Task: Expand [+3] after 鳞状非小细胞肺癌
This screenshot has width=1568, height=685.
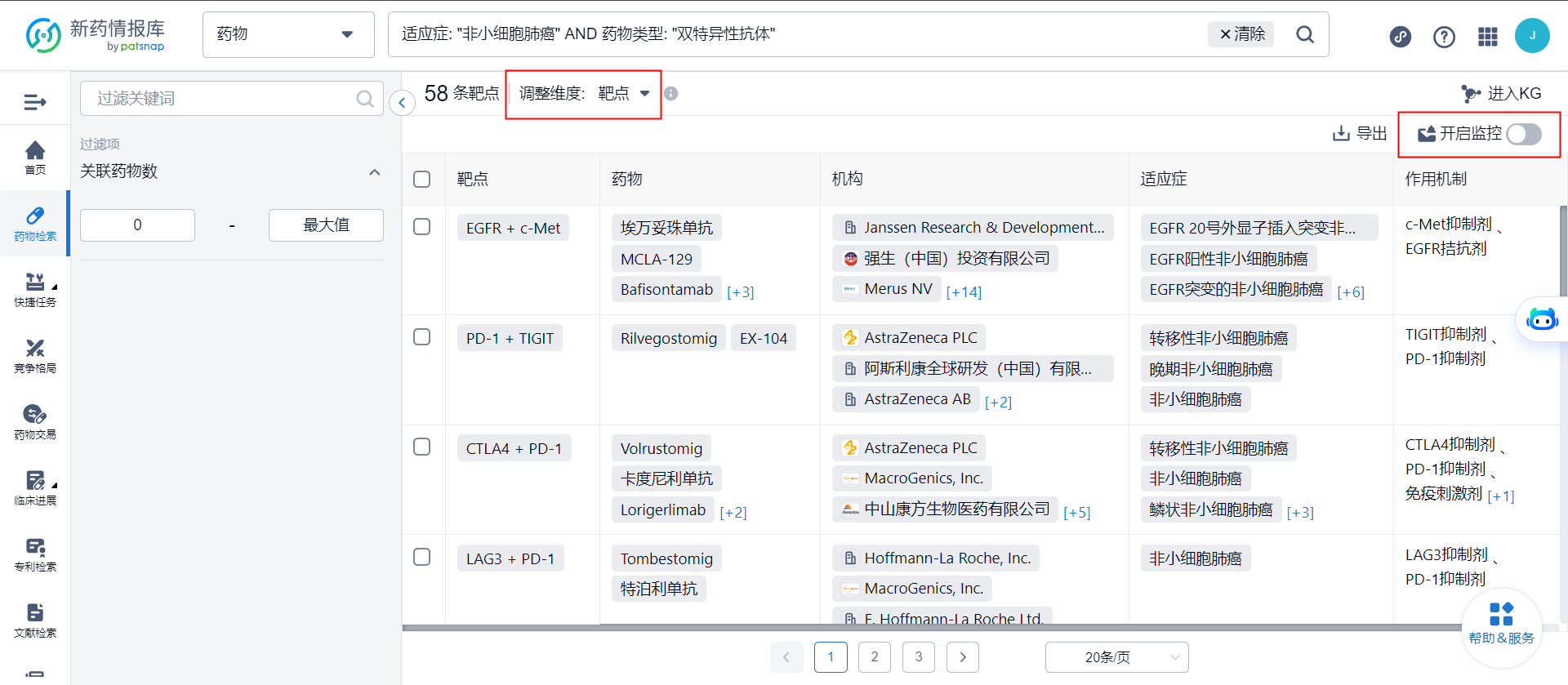Action: click(x=1299, y=512)
